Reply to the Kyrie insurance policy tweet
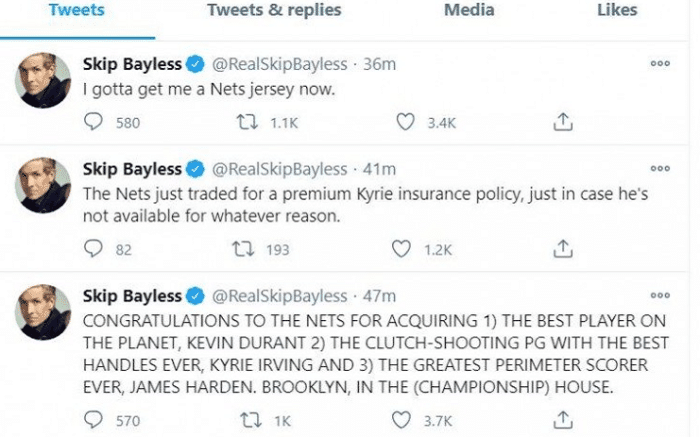The height and width of the screenshot is (437, 700). (x=93, y=249)
